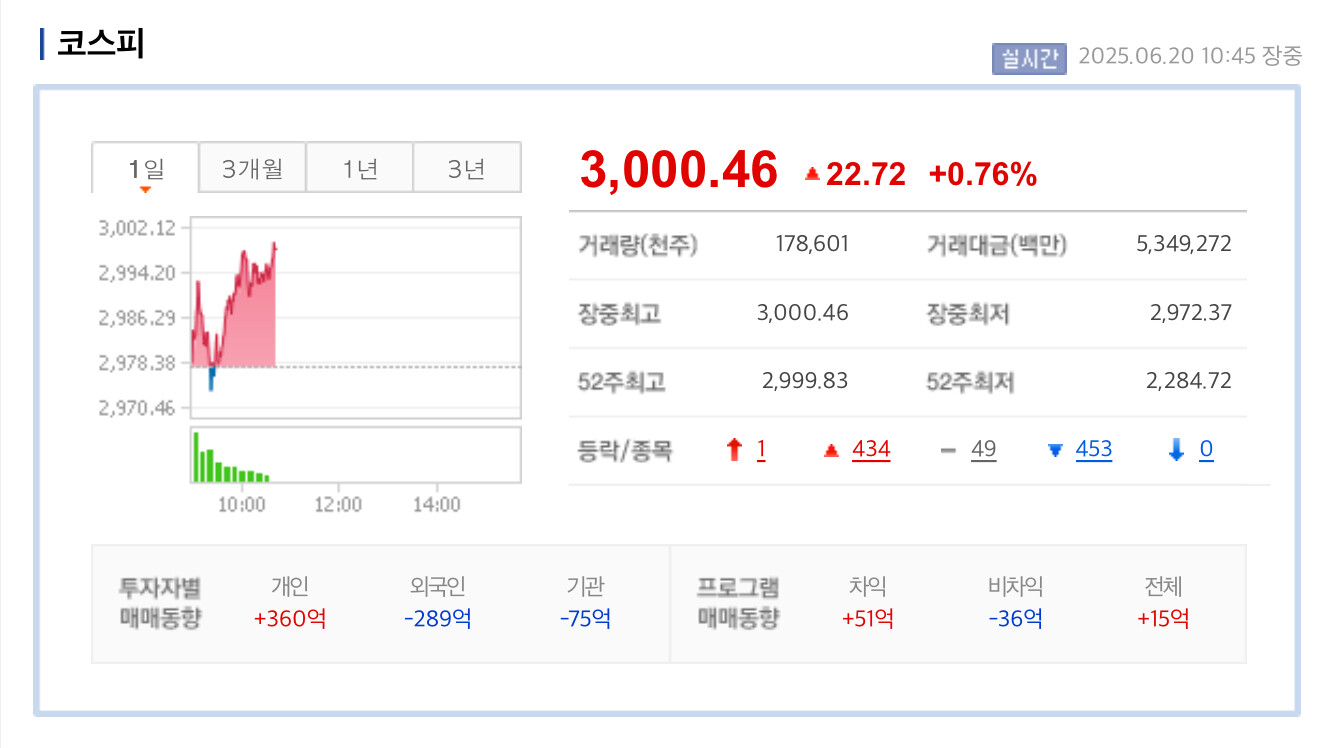Open the 49 unchanged stocks link
This screenshot has height=748, width=1330.
tap(984, 450)
